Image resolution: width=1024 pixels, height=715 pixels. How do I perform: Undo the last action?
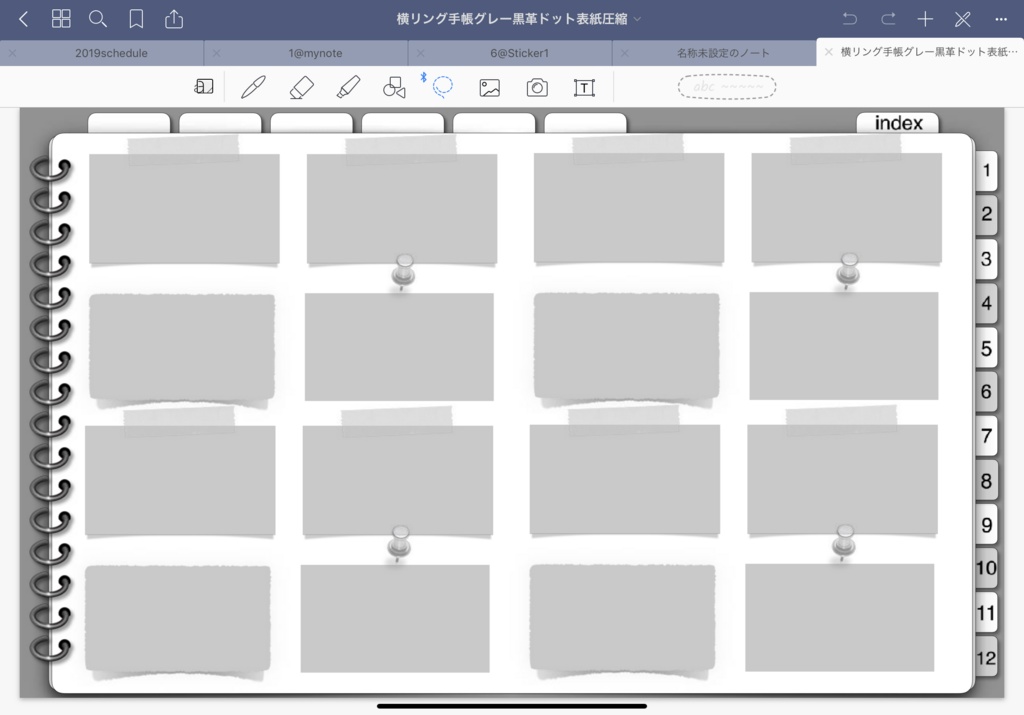coord(849,18)
